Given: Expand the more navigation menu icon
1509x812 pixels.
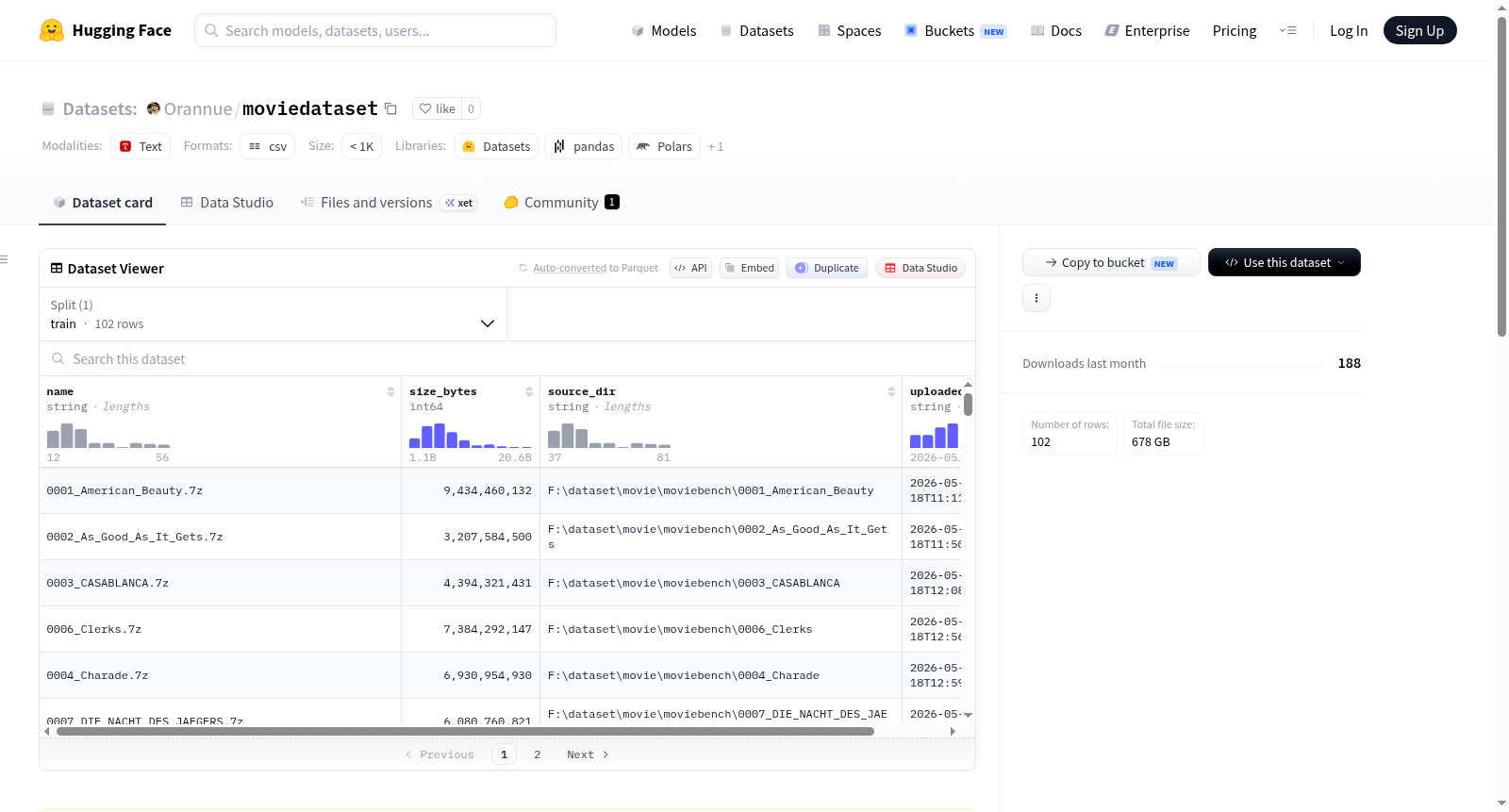Looking at the screenshot, I should tap(1287, 30).
